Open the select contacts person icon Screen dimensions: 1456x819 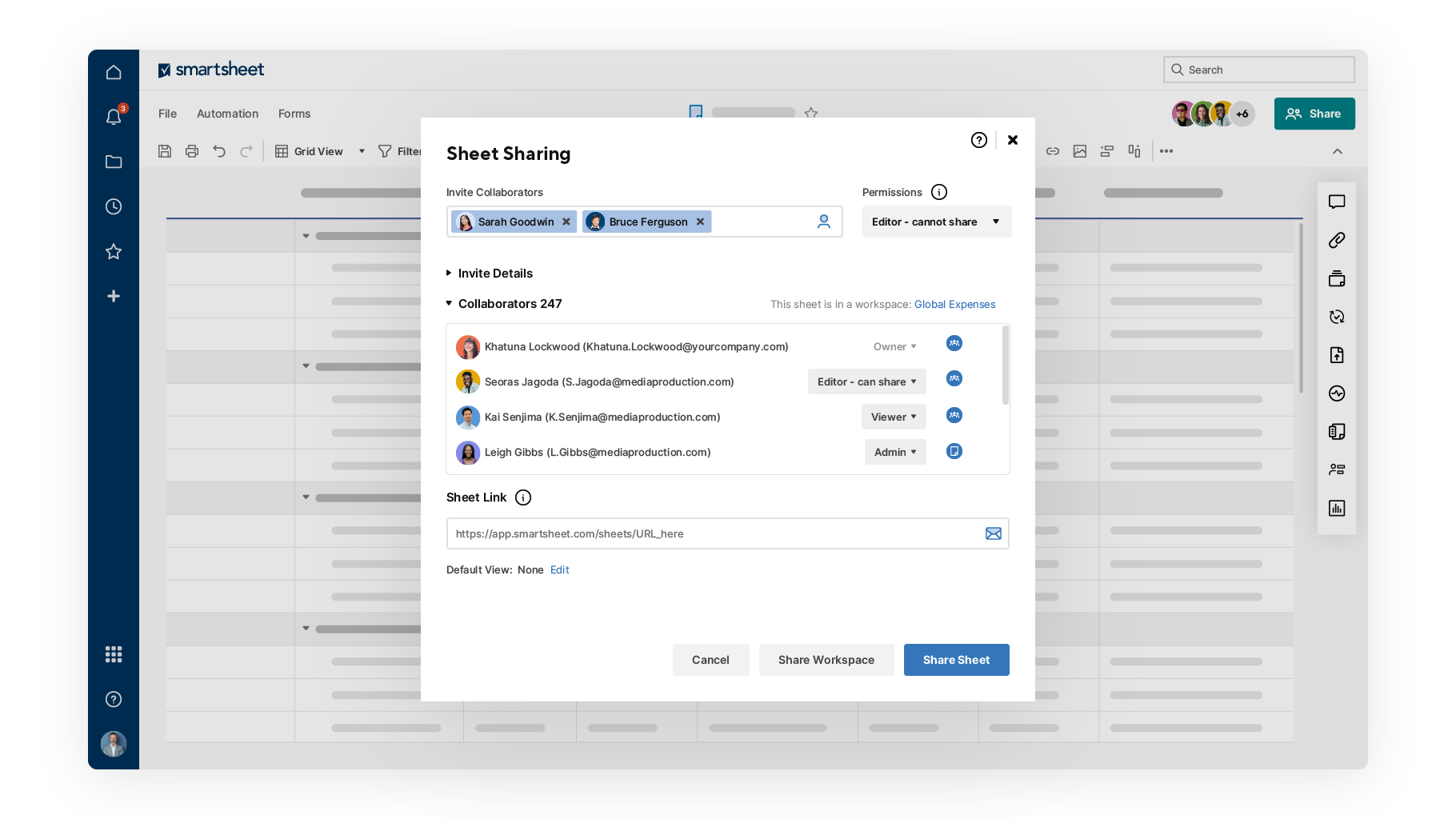(823, 222)
